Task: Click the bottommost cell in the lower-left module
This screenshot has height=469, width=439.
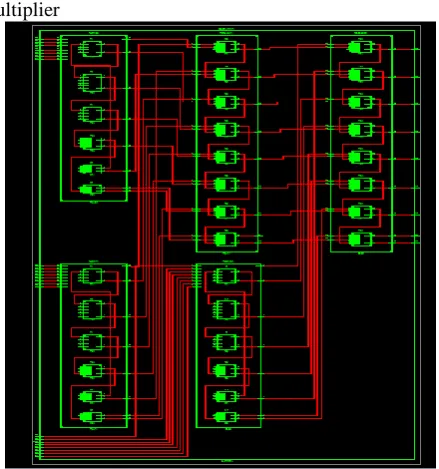Action: click(x=92, y=417)
